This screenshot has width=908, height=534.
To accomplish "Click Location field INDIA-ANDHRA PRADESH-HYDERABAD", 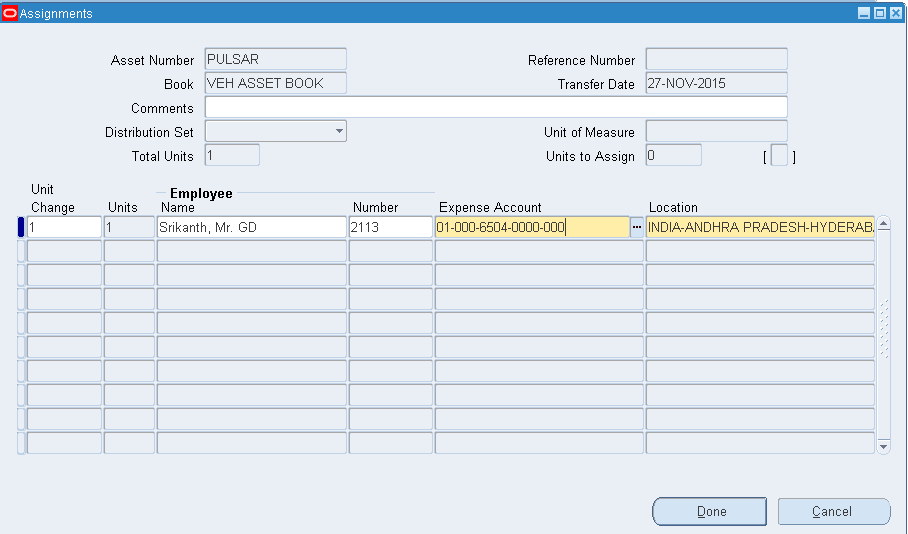I will click(x=759, y=228).
